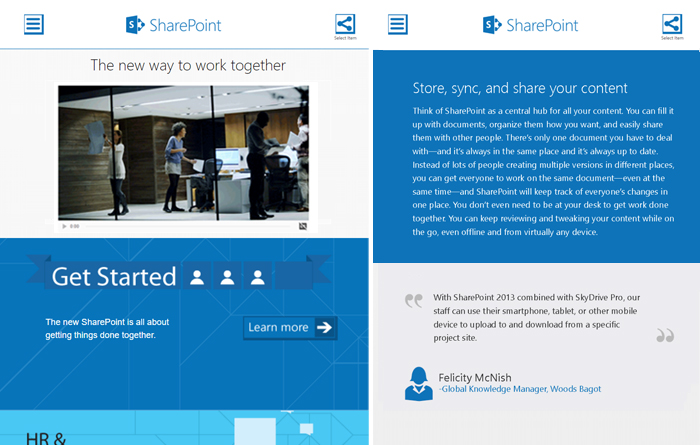The height and width of the screenshot is (445, 700).
Task: Open the 'HR &' tile heading
Action: [46, 438]
